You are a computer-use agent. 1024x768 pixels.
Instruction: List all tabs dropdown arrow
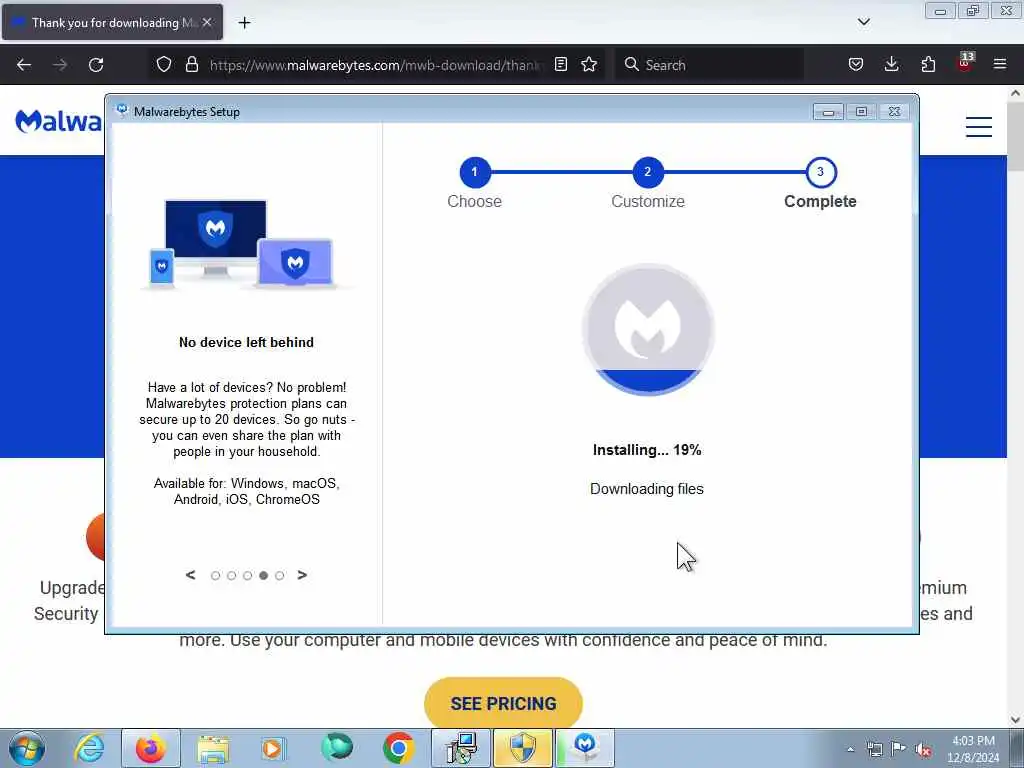click(863, 22)
